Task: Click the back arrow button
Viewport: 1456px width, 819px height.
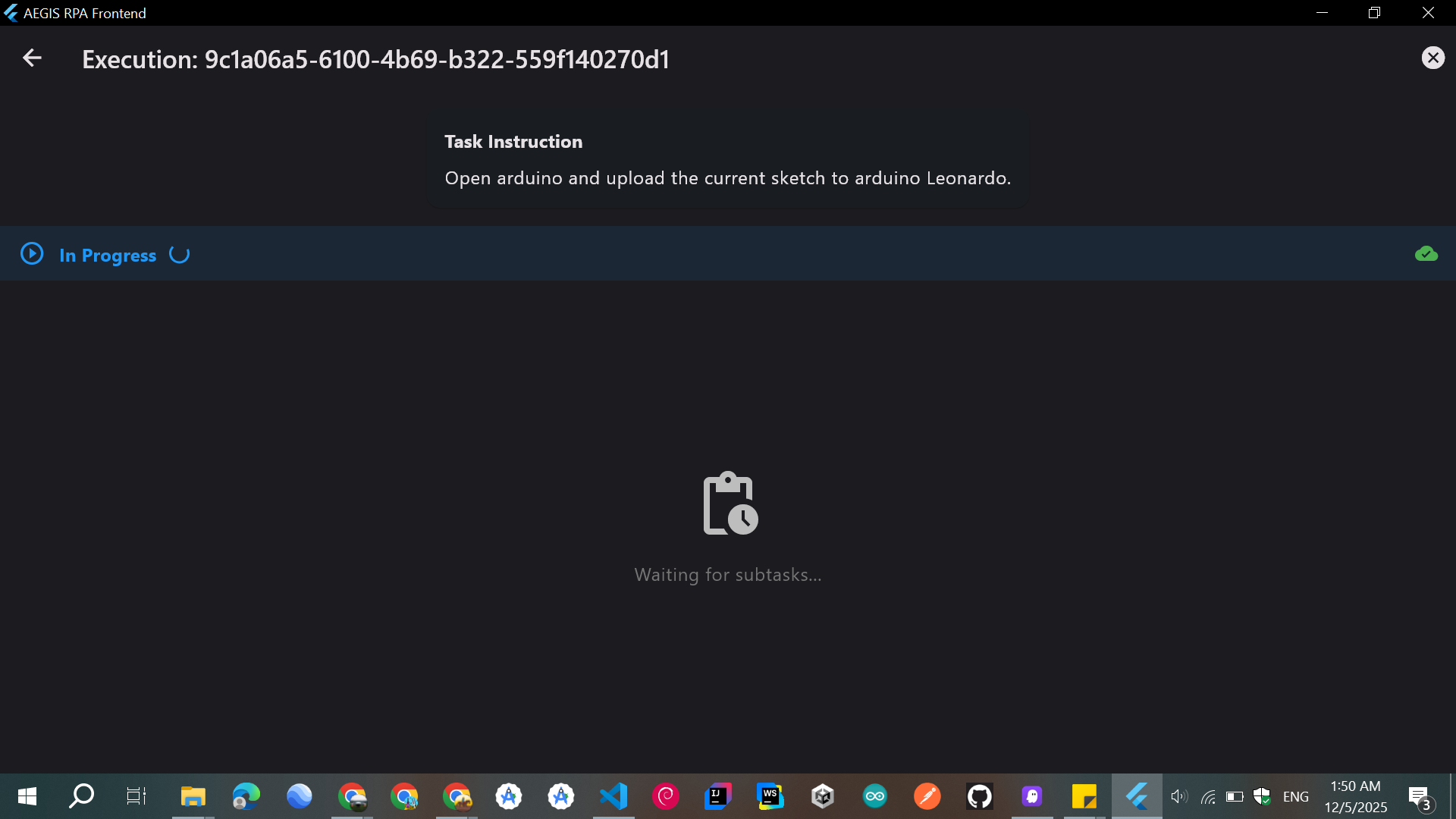Action: [x=32, y=58]
